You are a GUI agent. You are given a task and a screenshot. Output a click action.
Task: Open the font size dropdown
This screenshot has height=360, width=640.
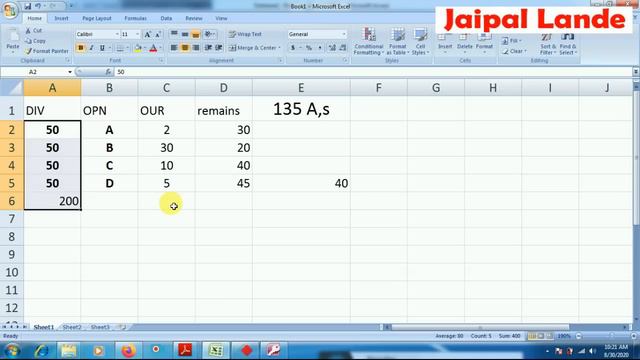pos(138,34)
